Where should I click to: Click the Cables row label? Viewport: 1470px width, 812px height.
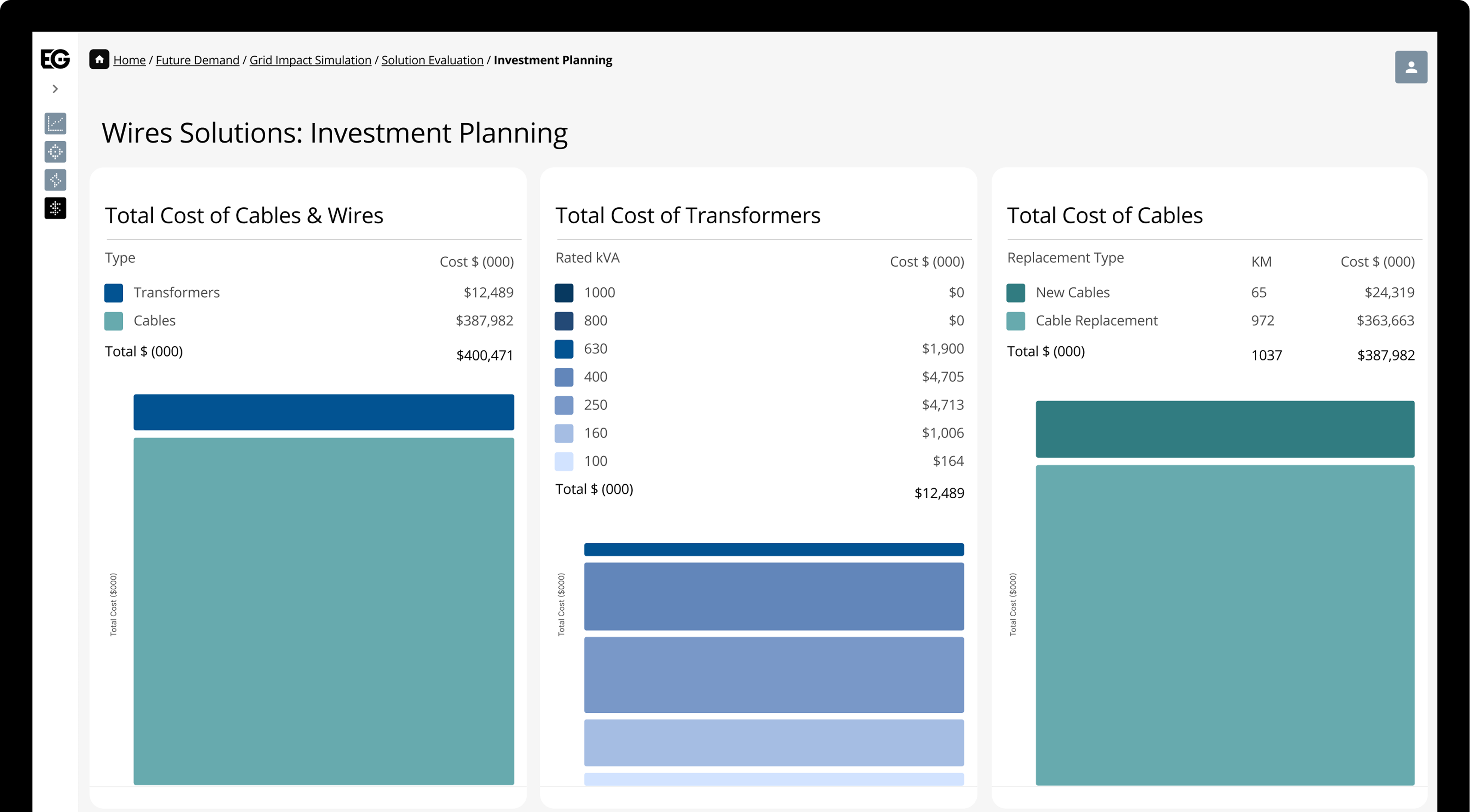point(155,321)
